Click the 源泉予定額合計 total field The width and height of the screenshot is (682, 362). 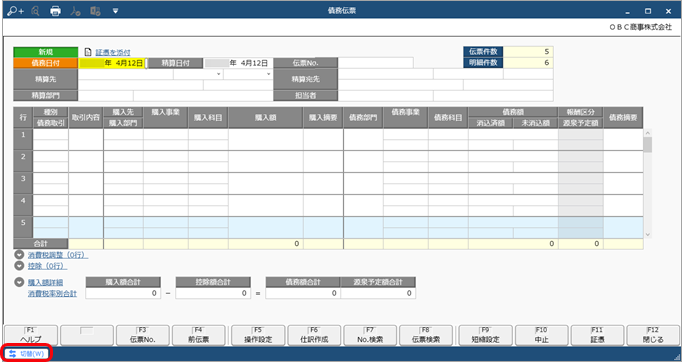[x=378, y=293]
